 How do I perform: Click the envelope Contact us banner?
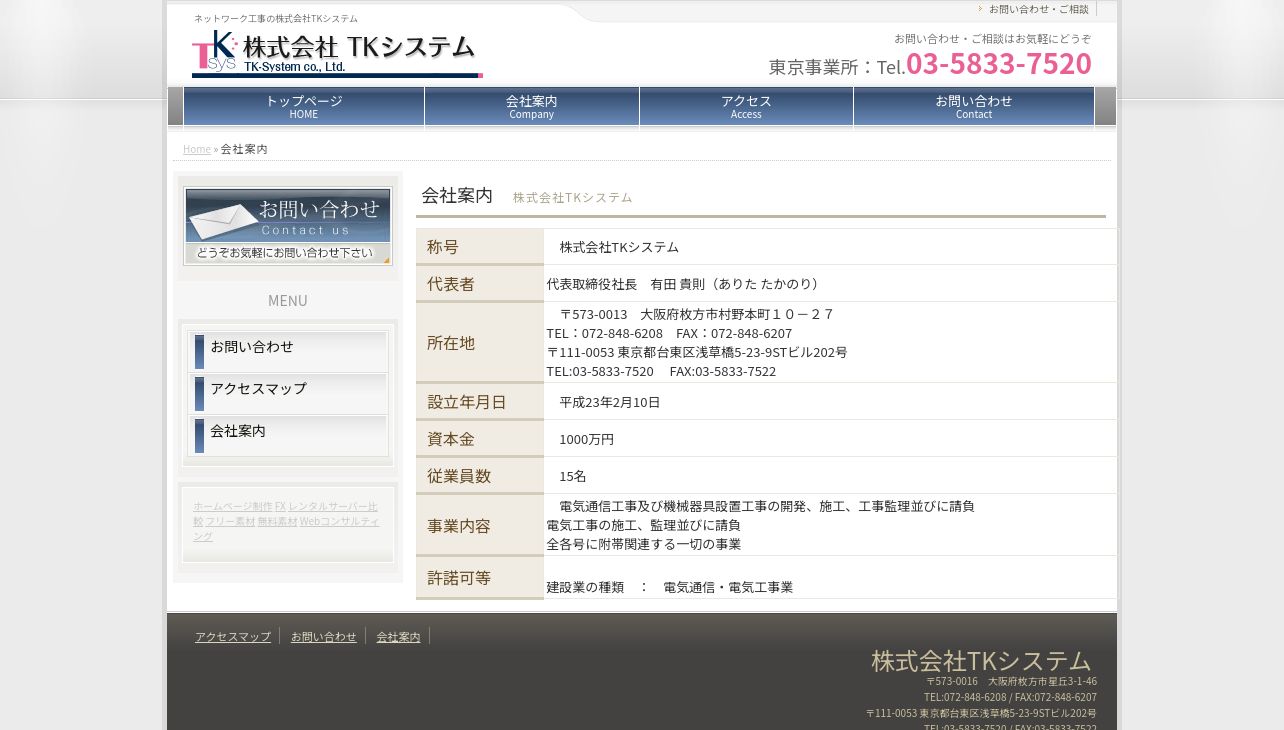(288, 226)
